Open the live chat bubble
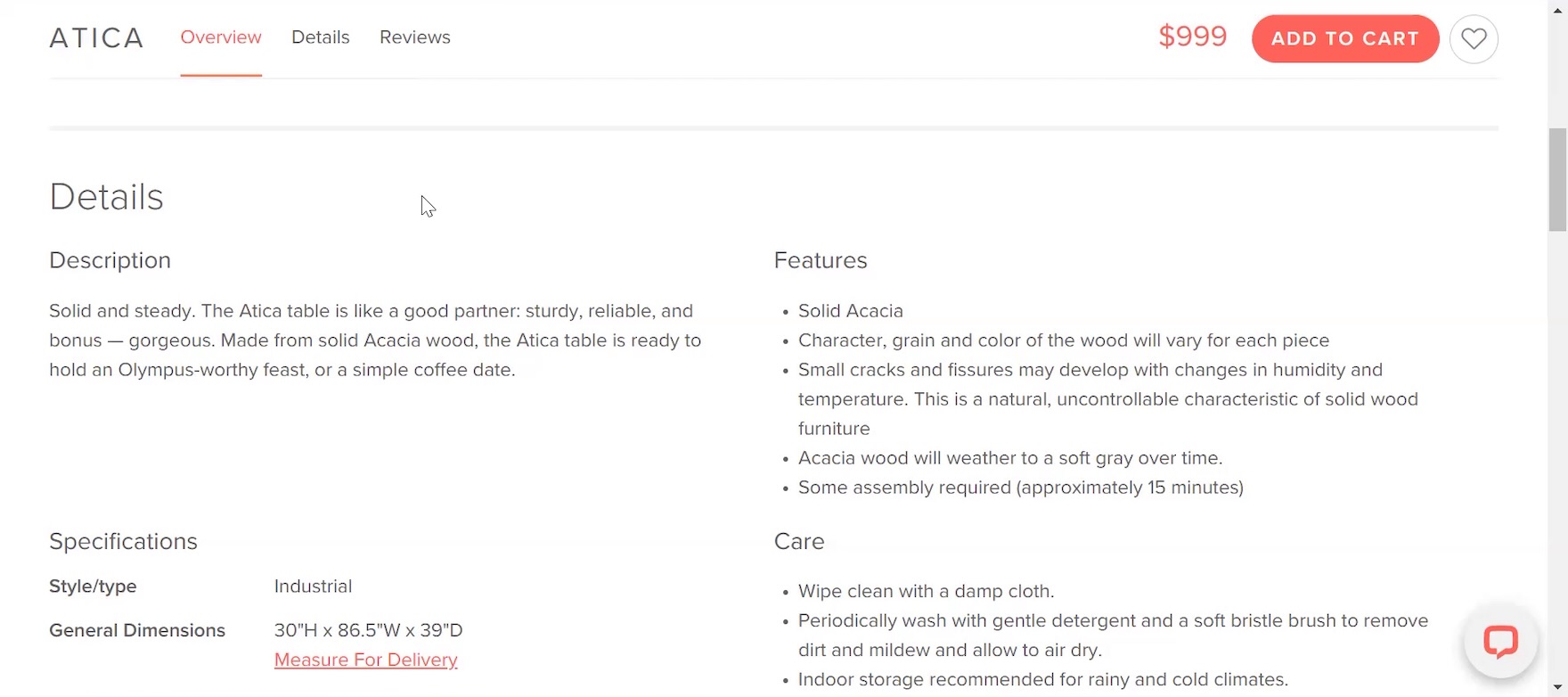Screen dimensions: 1568x697 [1501, 642]
